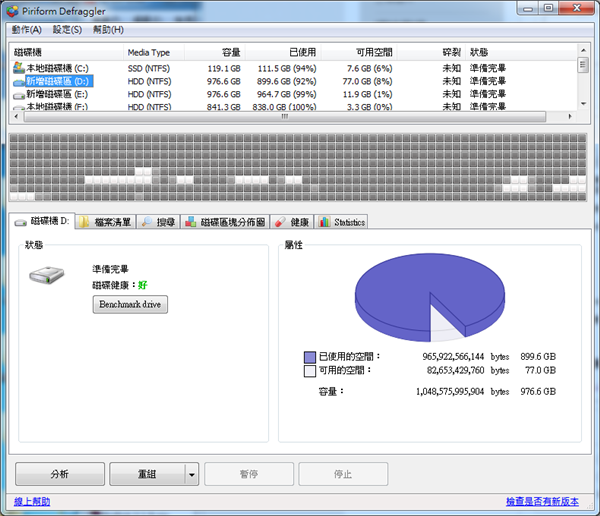The height and width of the screenshot is (516, 600).
Task: Click the Benchmark drive button
Action: coord(130,304)
